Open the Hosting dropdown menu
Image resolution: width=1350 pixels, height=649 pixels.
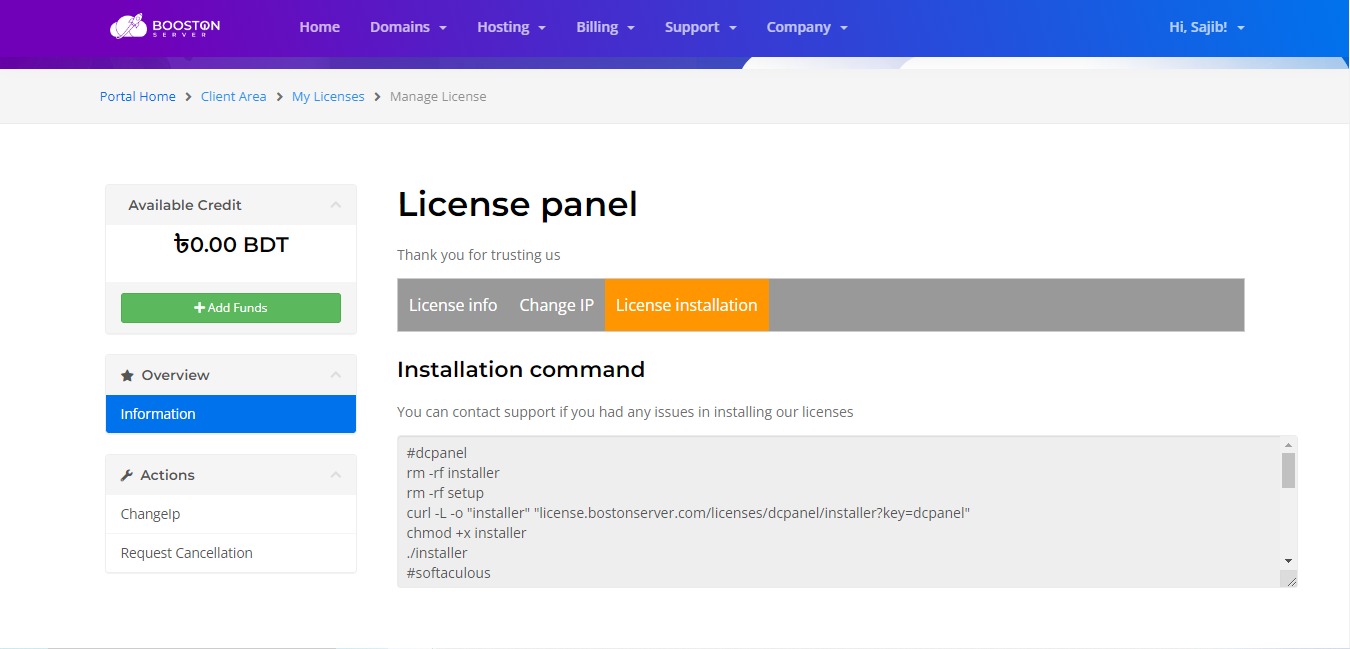(x=511, y=27)
